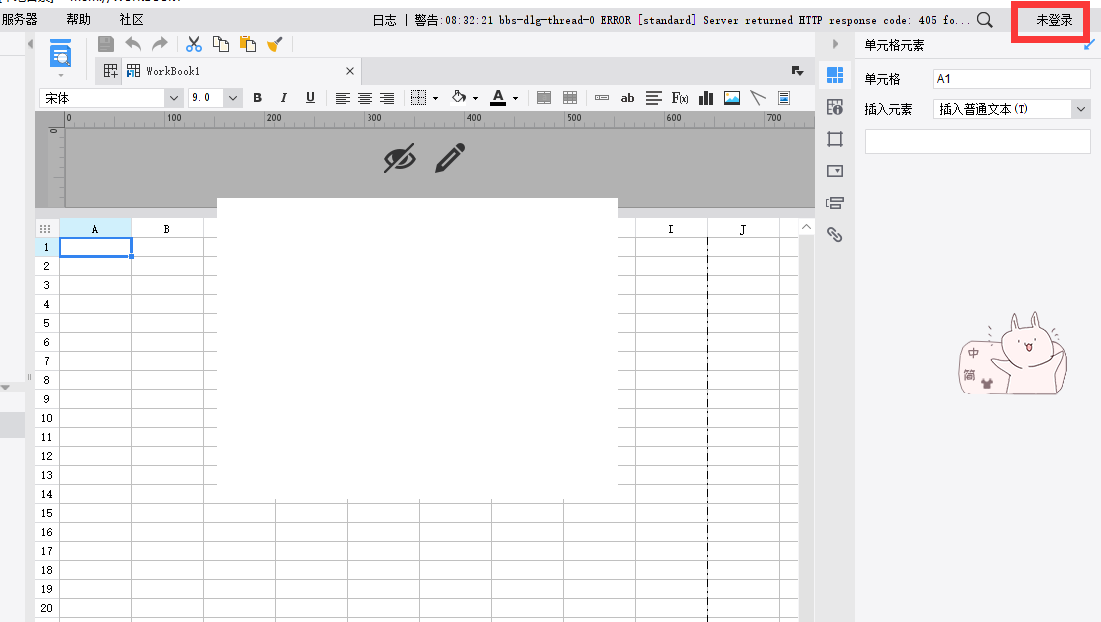Center align cell text
1101x622 pixels.
pos(364,98)
